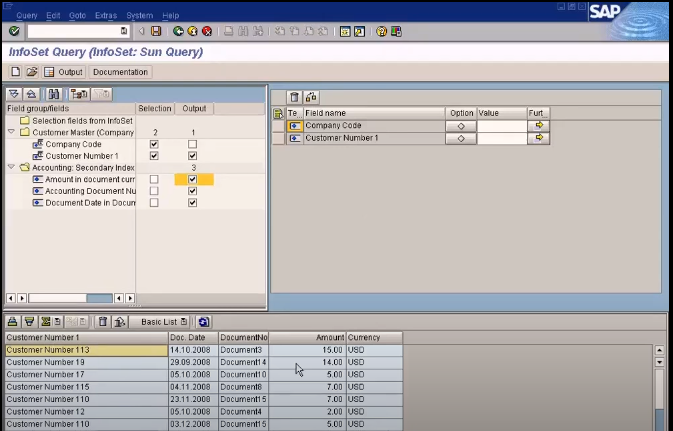Image resolution: width=673 pixels, height=431 pixels.
Task: Click the trash icon in output toolbar
Action: click(x=103, y=322)
